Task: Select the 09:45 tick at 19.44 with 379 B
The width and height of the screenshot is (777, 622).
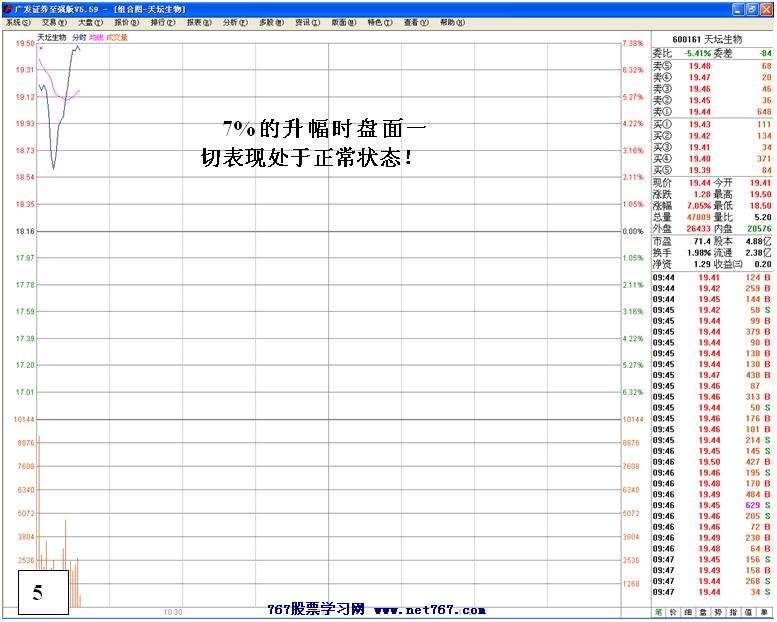Action: pos(712,332)
